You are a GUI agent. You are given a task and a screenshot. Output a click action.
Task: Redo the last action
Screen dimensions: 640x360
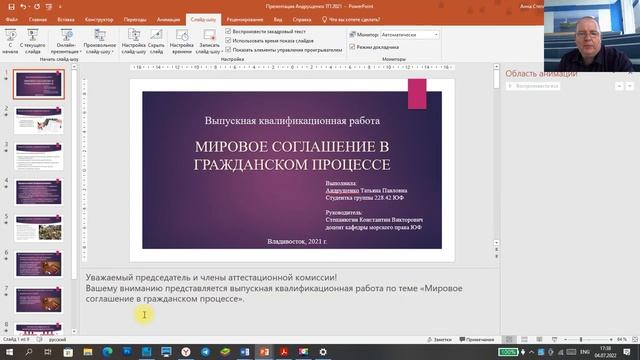tap(37, 7)
